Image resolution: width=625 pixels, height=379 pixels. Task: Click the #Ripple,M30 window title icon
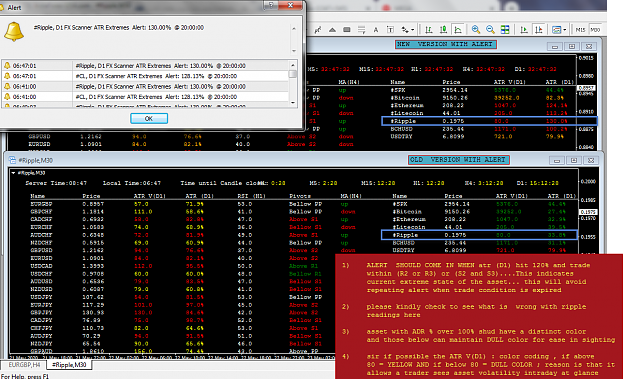tap(12, 160)
